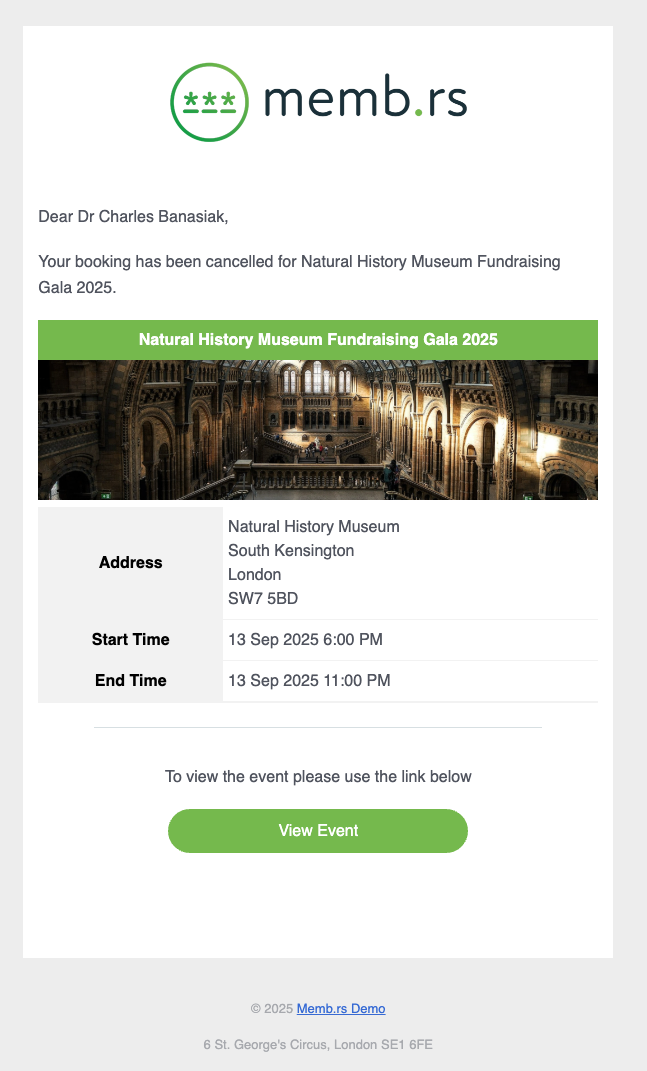Click the 13 Sep 2025 11:00 PM value
The width and height of the screenshot is (647, 1071).
point(309,681)
